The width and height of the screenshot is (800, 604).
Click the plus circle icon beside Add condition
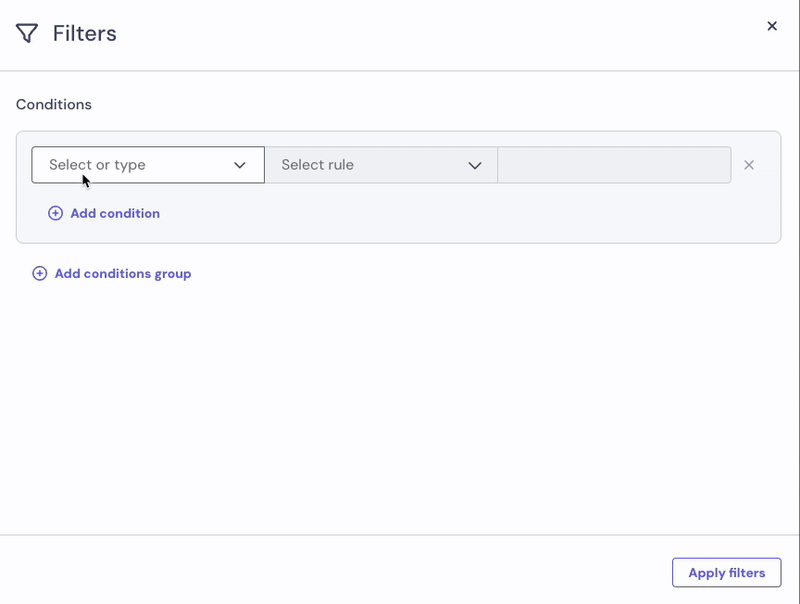click(x=55, y=213)
